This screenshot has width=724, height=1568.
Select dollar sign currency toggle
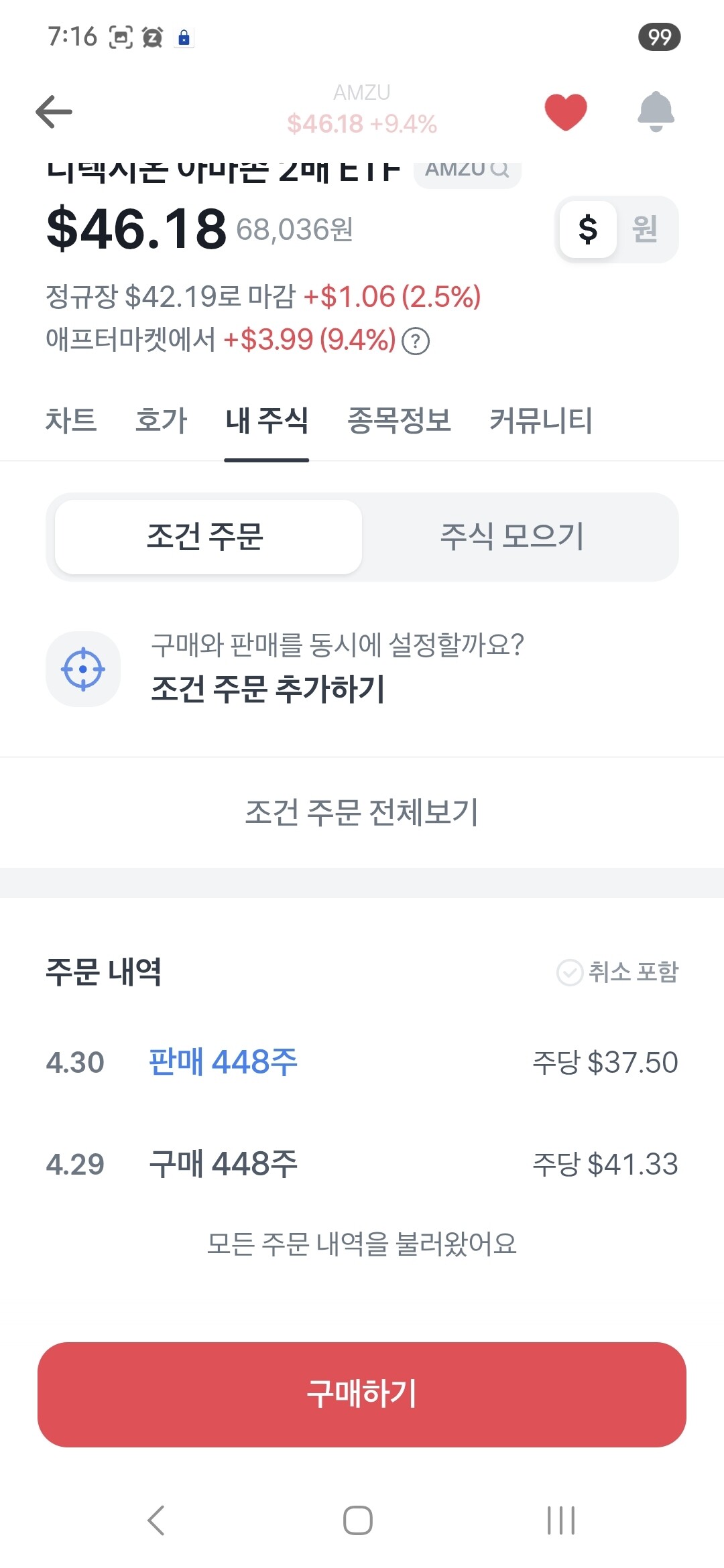click(x=588, y=229)
